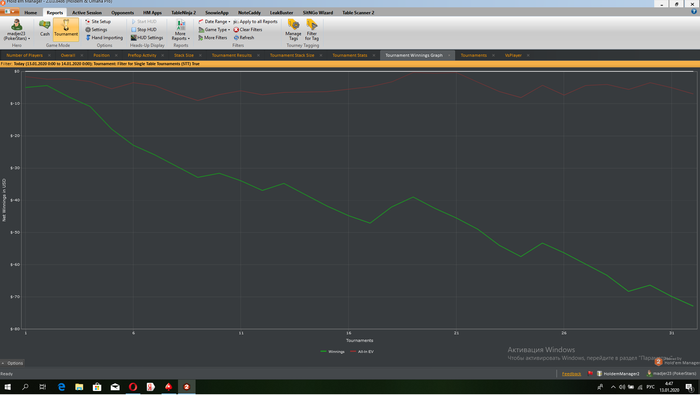700x395 pixels.
Task: Open the Opponents ribbon tab
Action: (x=122, y=12)
